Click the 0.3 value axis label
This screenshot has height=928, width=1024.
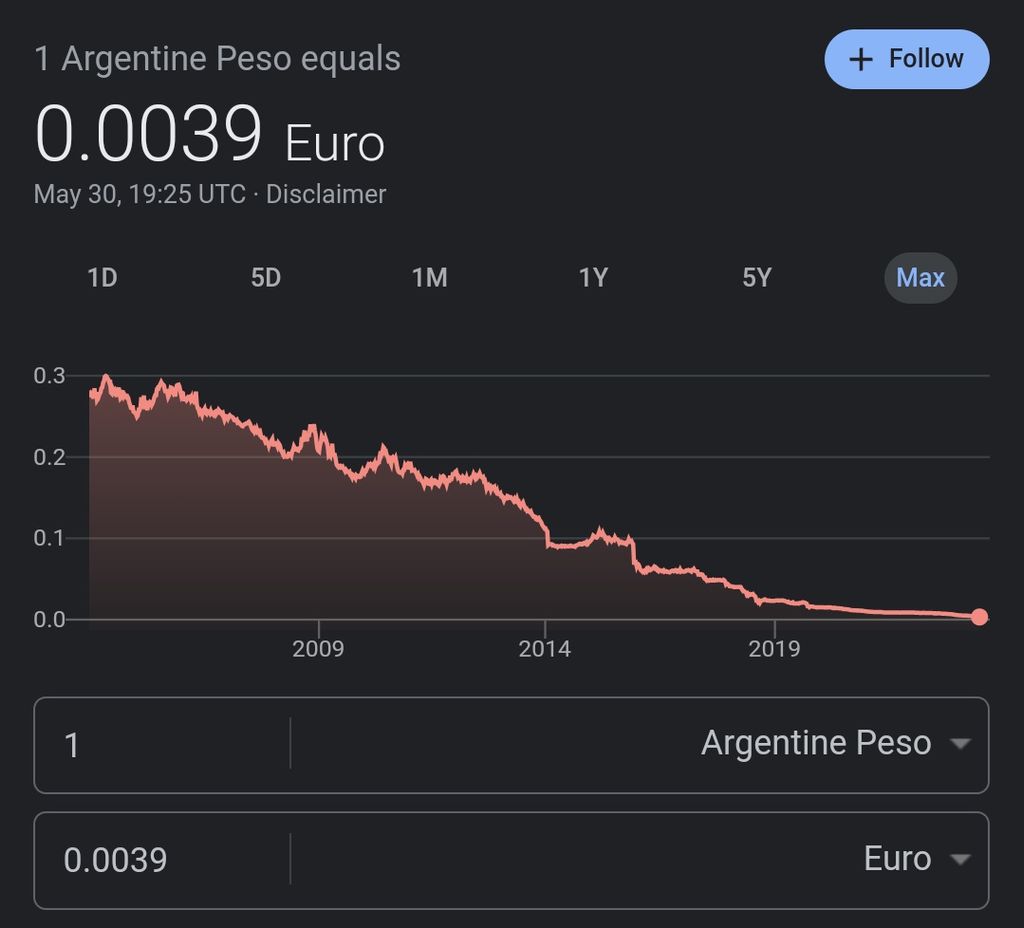pos(49,376)
